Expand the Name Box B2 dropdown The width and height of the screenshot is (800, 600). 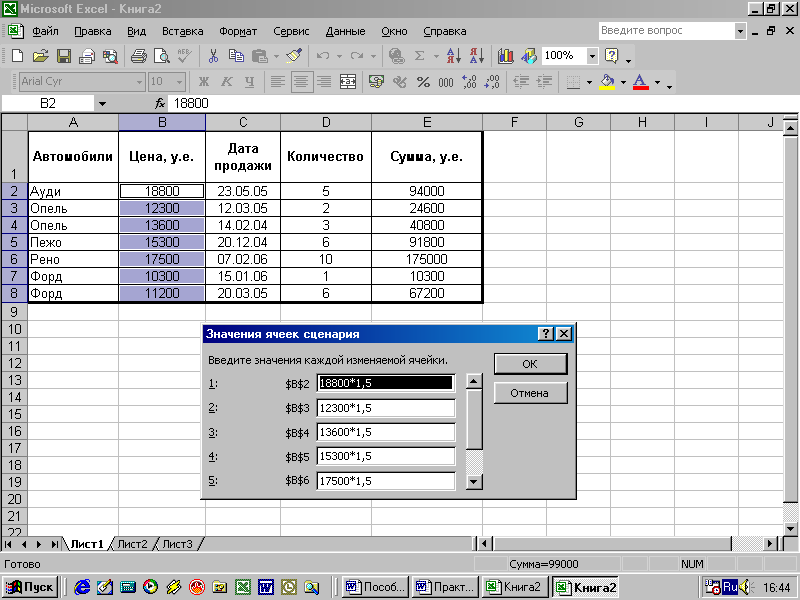[102, 104]
